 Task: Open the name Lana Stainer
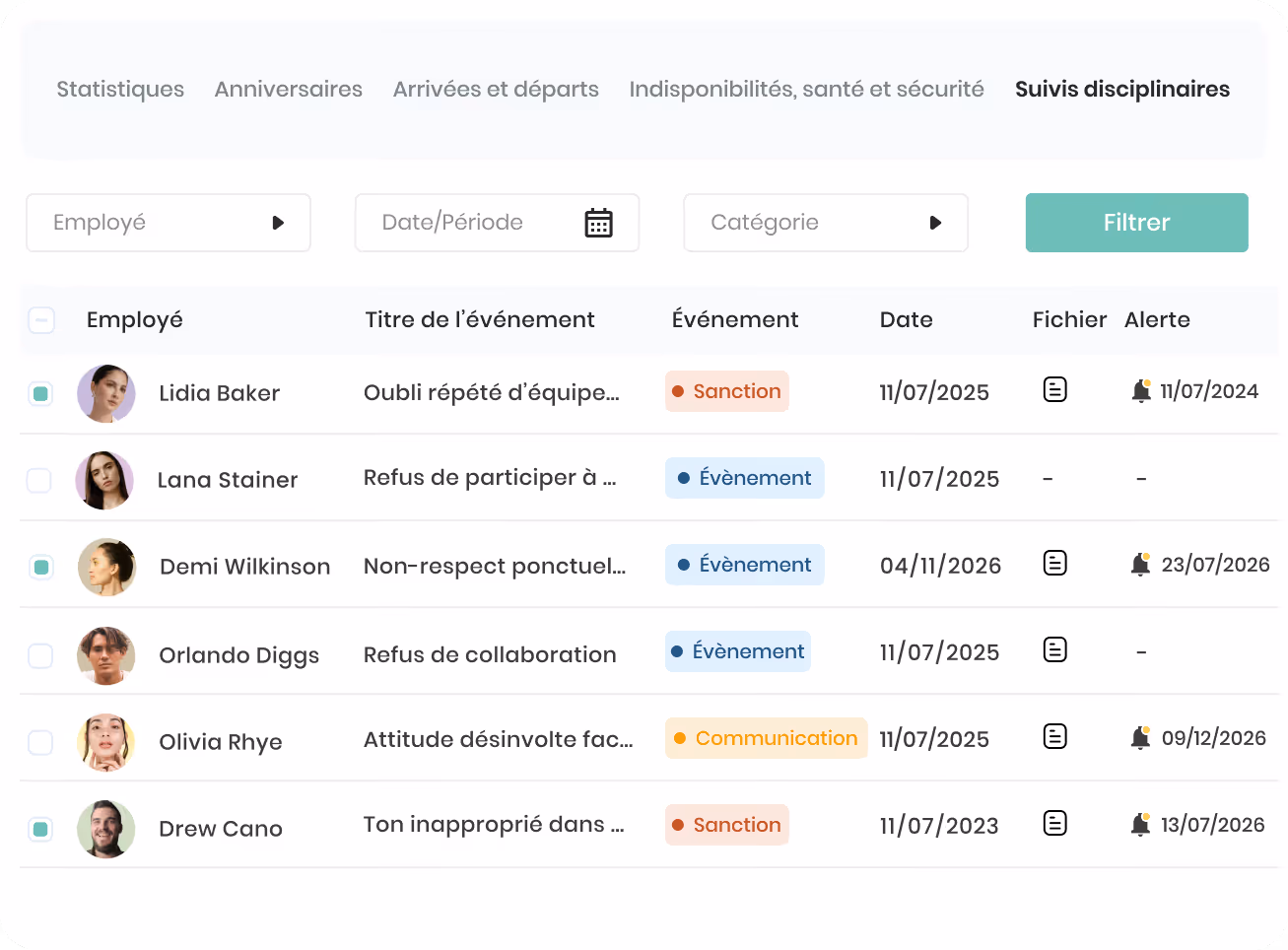point(228,481)
